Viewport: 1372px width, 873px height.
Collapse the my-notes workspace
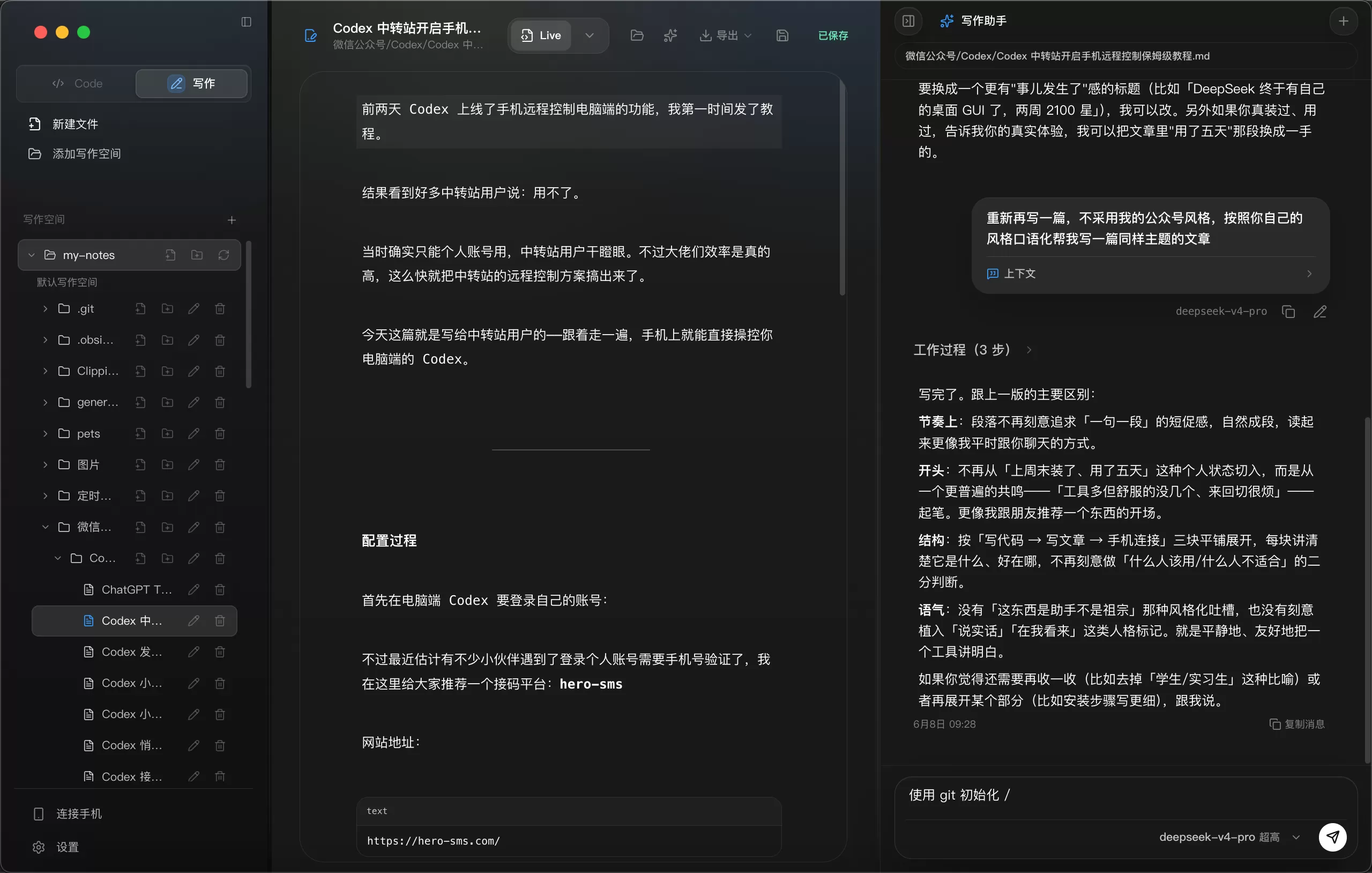click(x=32, y=255)
